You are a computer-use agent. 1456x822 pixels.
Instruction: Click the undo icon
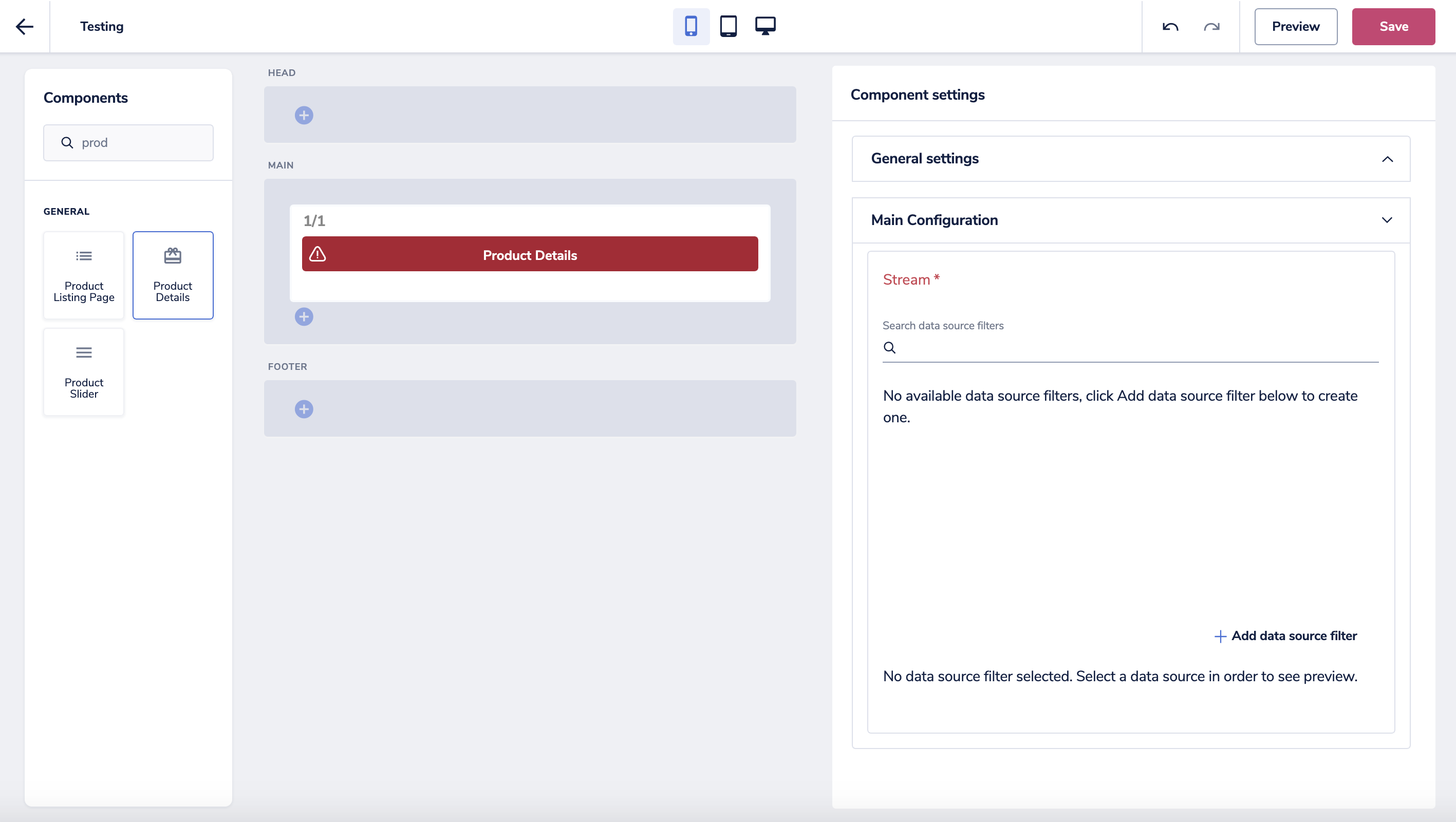pyautogui.click(x=1170, y=27)
